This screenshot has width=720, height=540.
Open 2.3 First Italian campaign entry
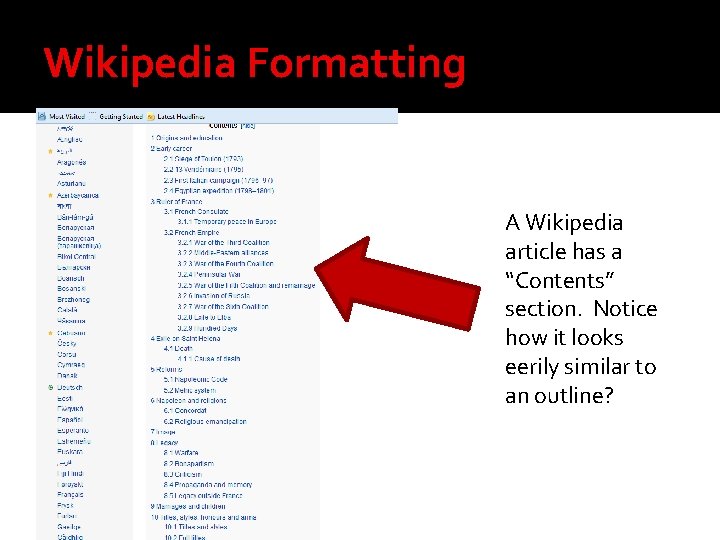[218, 180]
